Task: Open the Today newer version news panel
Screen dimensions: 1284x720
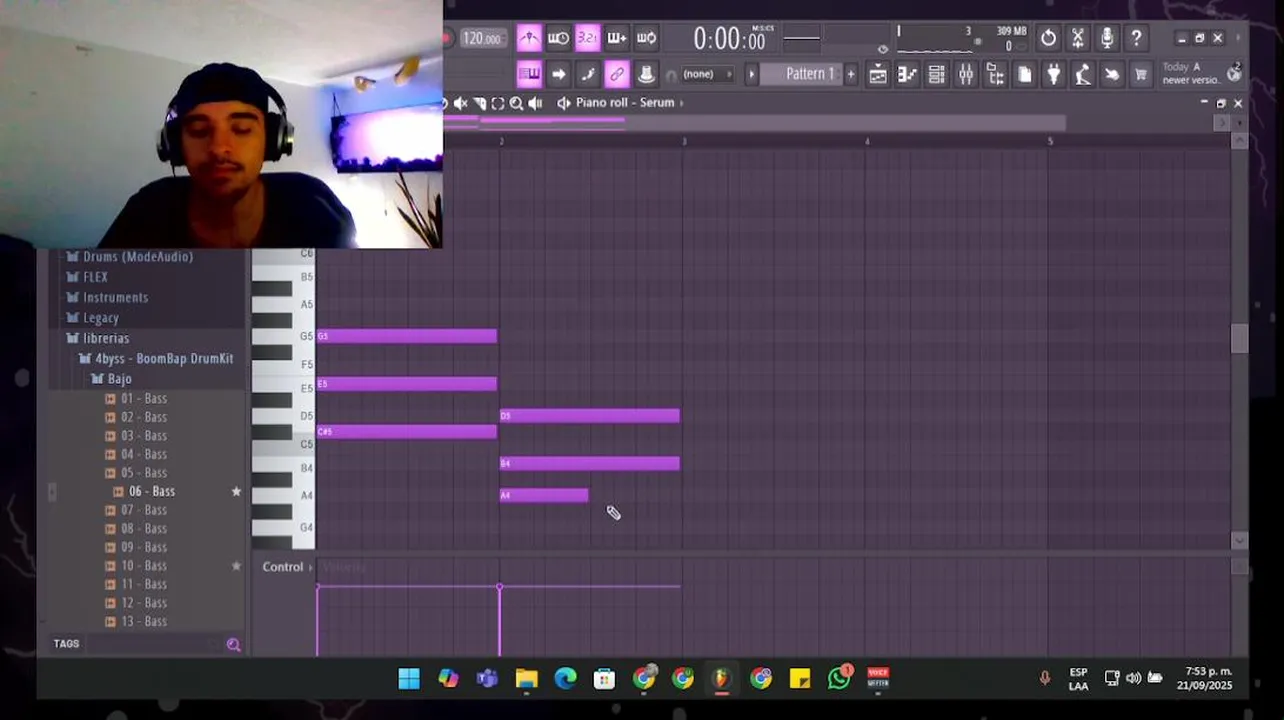Action: (1200, 73)
